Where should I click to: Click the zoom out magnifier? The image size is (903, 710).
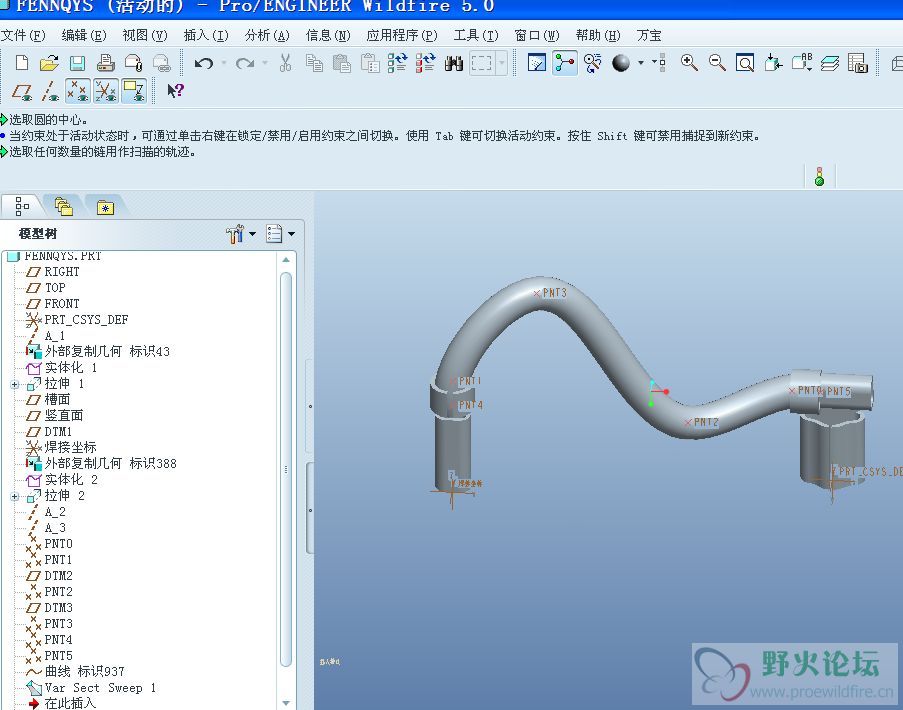(717, 63)
